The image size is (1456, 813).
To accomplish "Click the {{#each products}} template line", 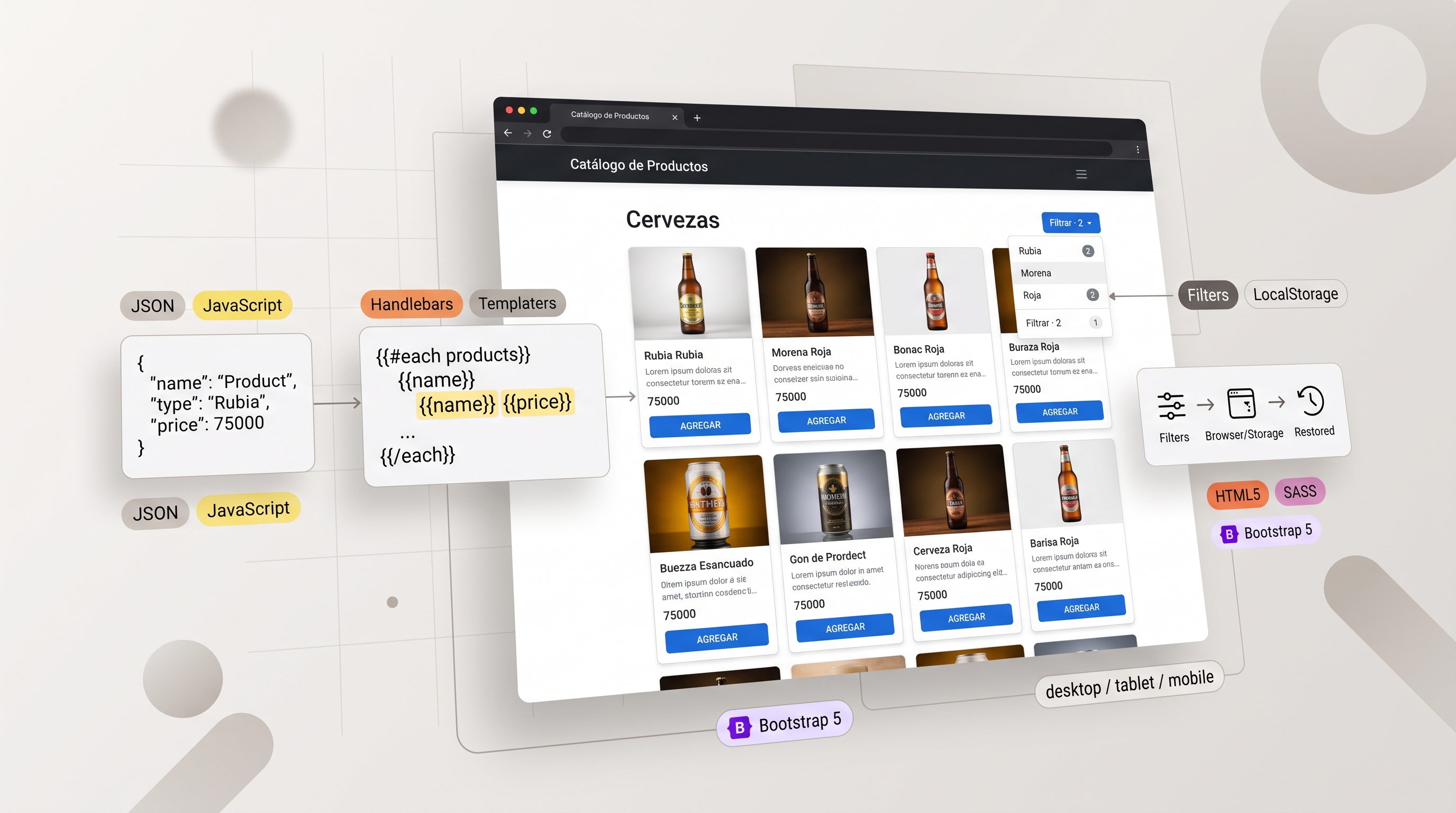I will click(453, 355).
